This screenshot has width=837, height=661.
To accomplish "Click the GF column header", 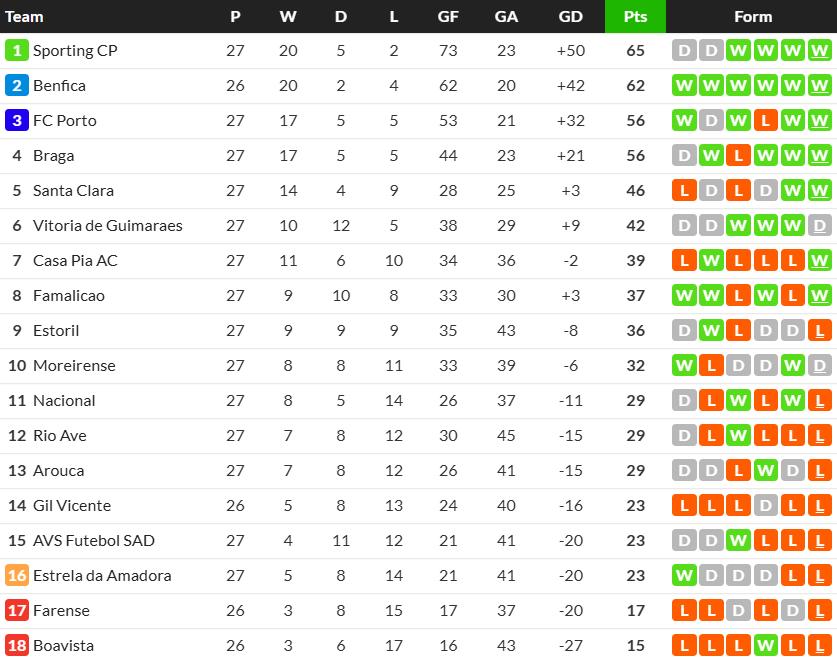I will coord(448,17).
